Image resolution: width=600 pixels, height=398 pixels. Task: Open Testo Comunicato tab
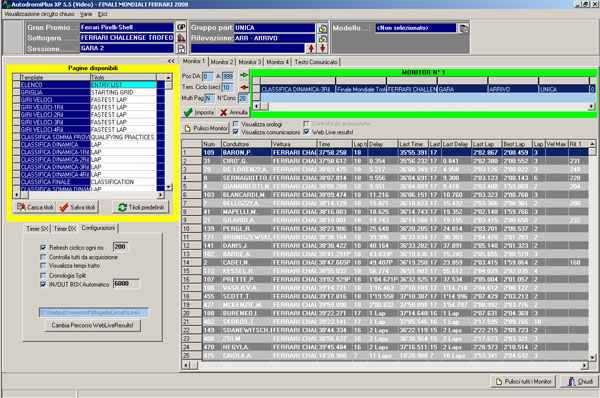316,62
